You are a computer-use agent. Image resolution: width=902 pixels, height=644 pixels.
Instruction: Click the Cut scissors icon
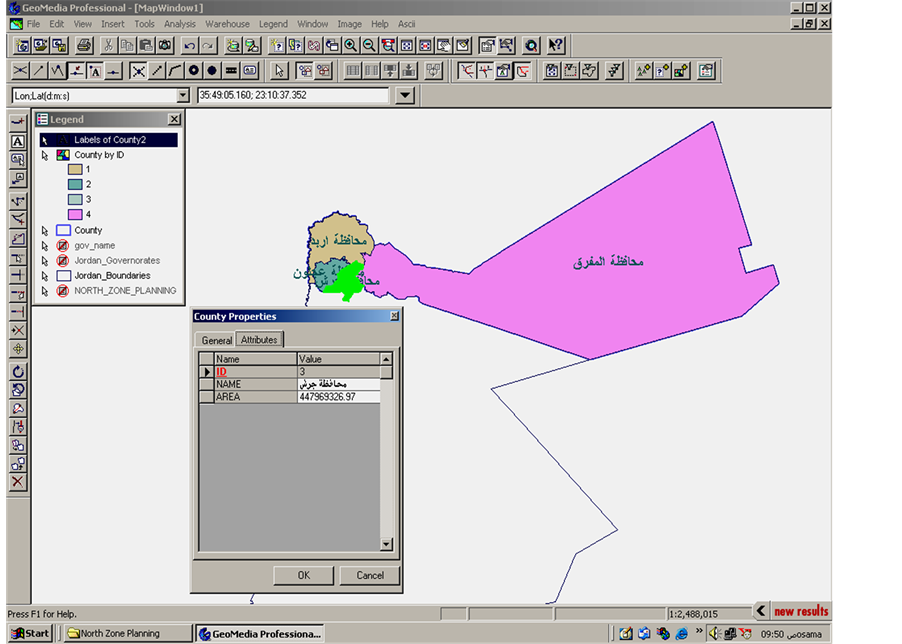pyautogui.click(x=108, y=45)
